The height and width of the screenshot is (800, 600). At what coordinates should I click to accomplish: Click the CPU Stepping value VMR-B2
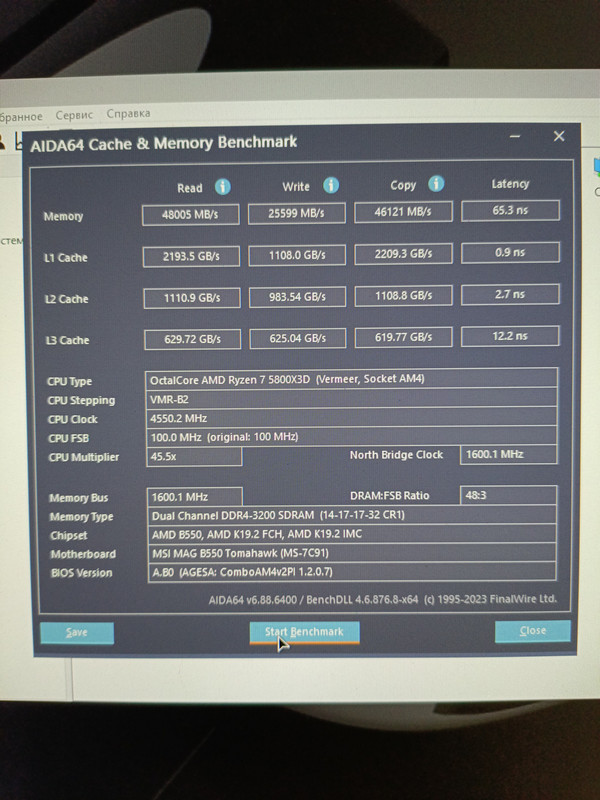coord(351,398)
